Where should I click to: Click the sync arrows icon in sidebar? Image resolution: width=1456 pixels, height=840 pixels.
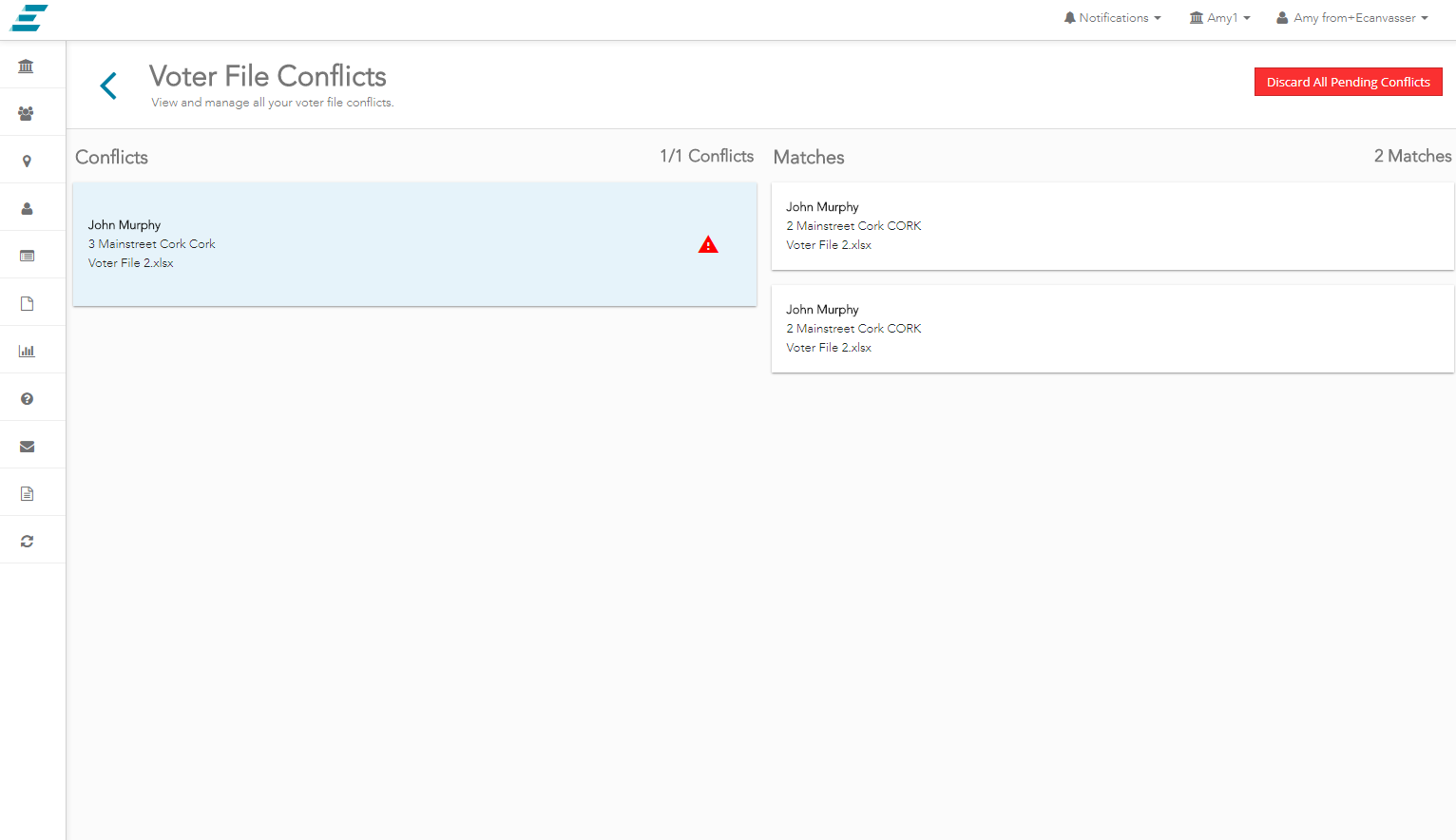click(x=27, y=541)
